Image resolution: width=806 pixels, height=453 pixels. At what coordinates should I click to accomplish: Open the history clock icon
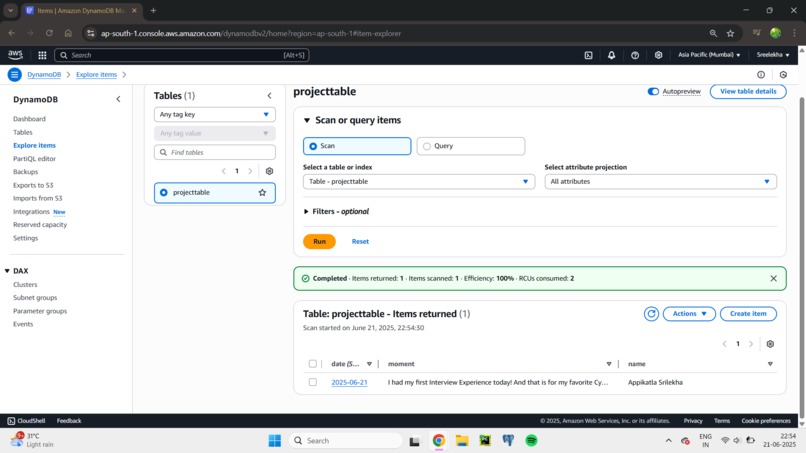coord(783,75)
